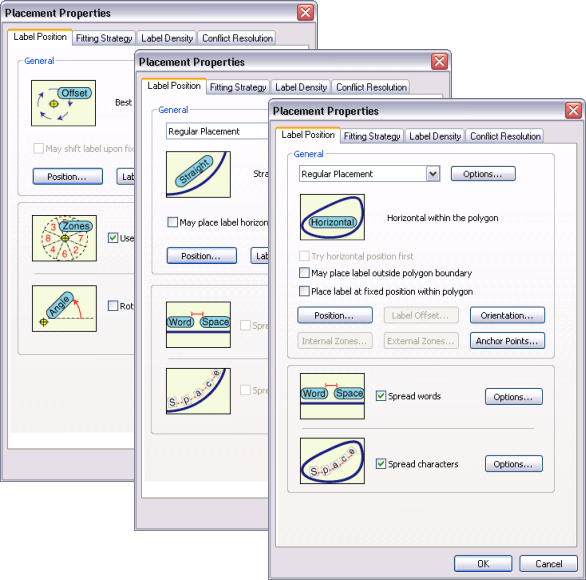This screenshot has width=586, height=580.
Task: Click OK button in front window
Action: [x=483, y=564]
